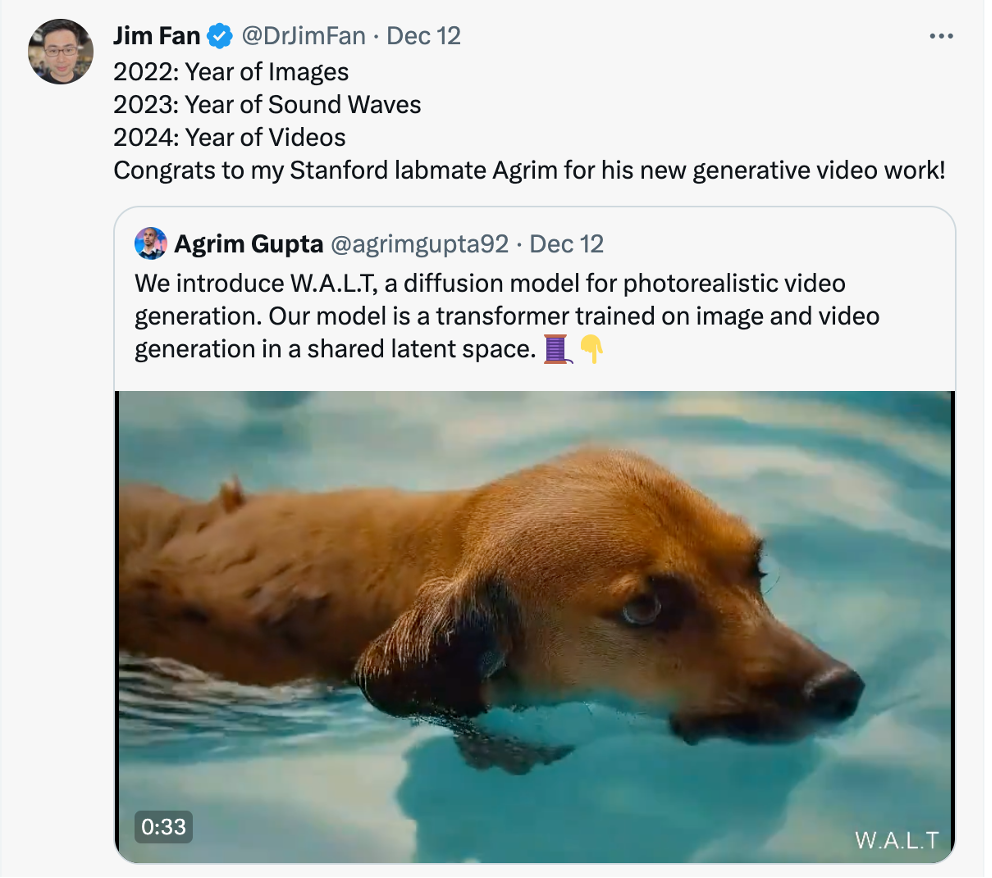Open the @DrJimFan handle link
This screenshot has width=992, height=878.
[x=304, y=36]
